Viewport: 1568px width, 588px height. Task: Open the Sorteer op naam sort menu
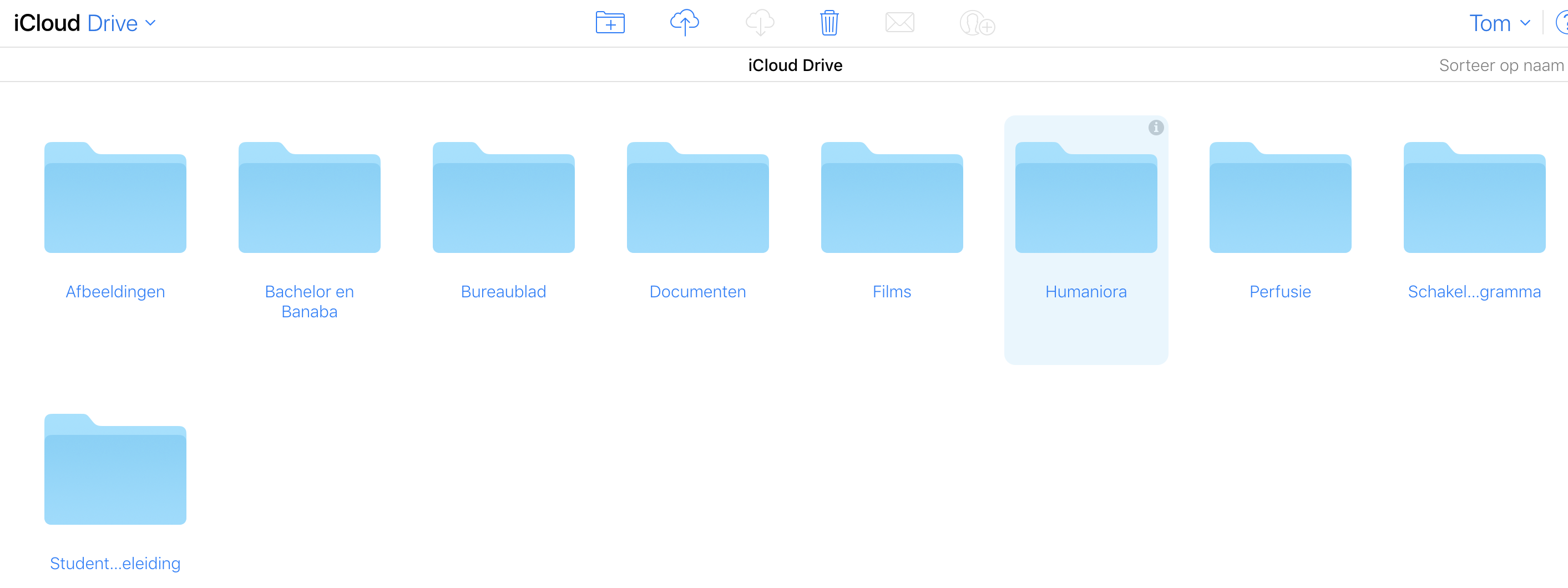coord(1501,65)
